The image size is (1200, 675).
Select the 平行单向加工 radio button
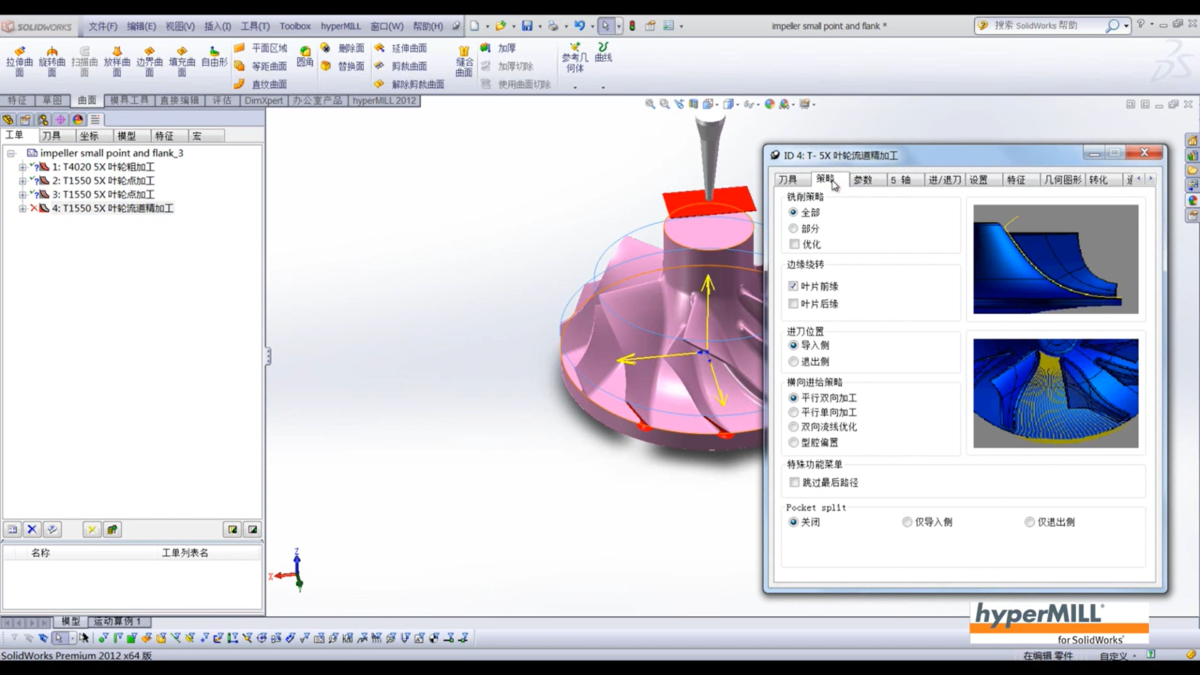[x=794, y=412]
